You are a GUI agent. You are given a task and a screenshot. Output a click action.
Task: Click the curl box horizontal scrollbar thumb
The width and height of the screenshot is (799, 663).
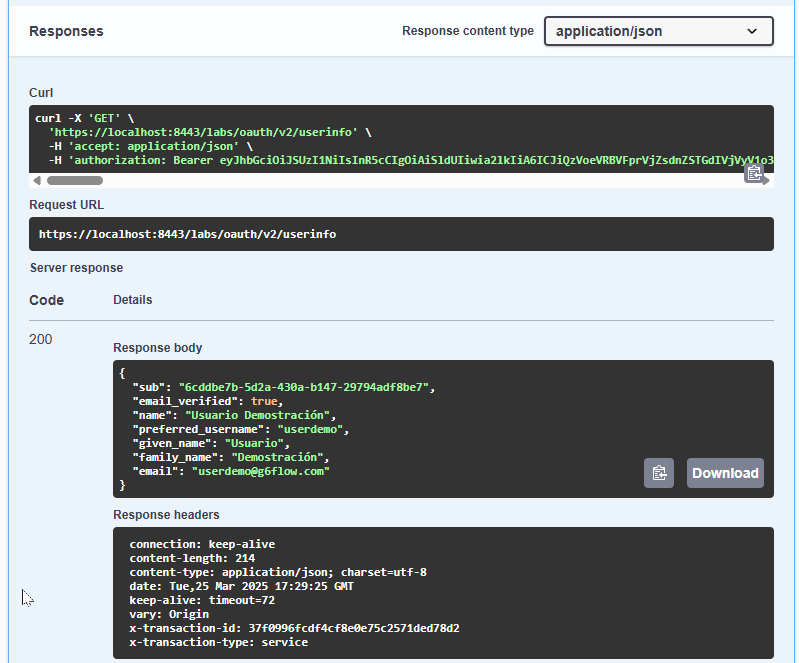tap(75, 180)
